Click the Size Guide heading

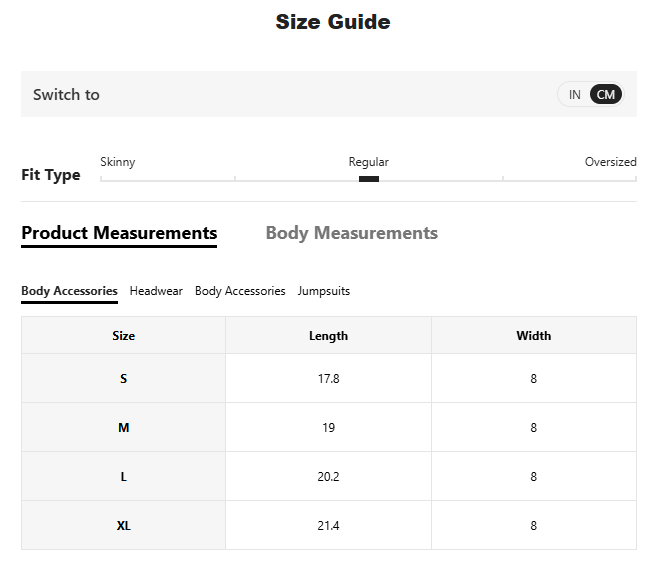332,22
